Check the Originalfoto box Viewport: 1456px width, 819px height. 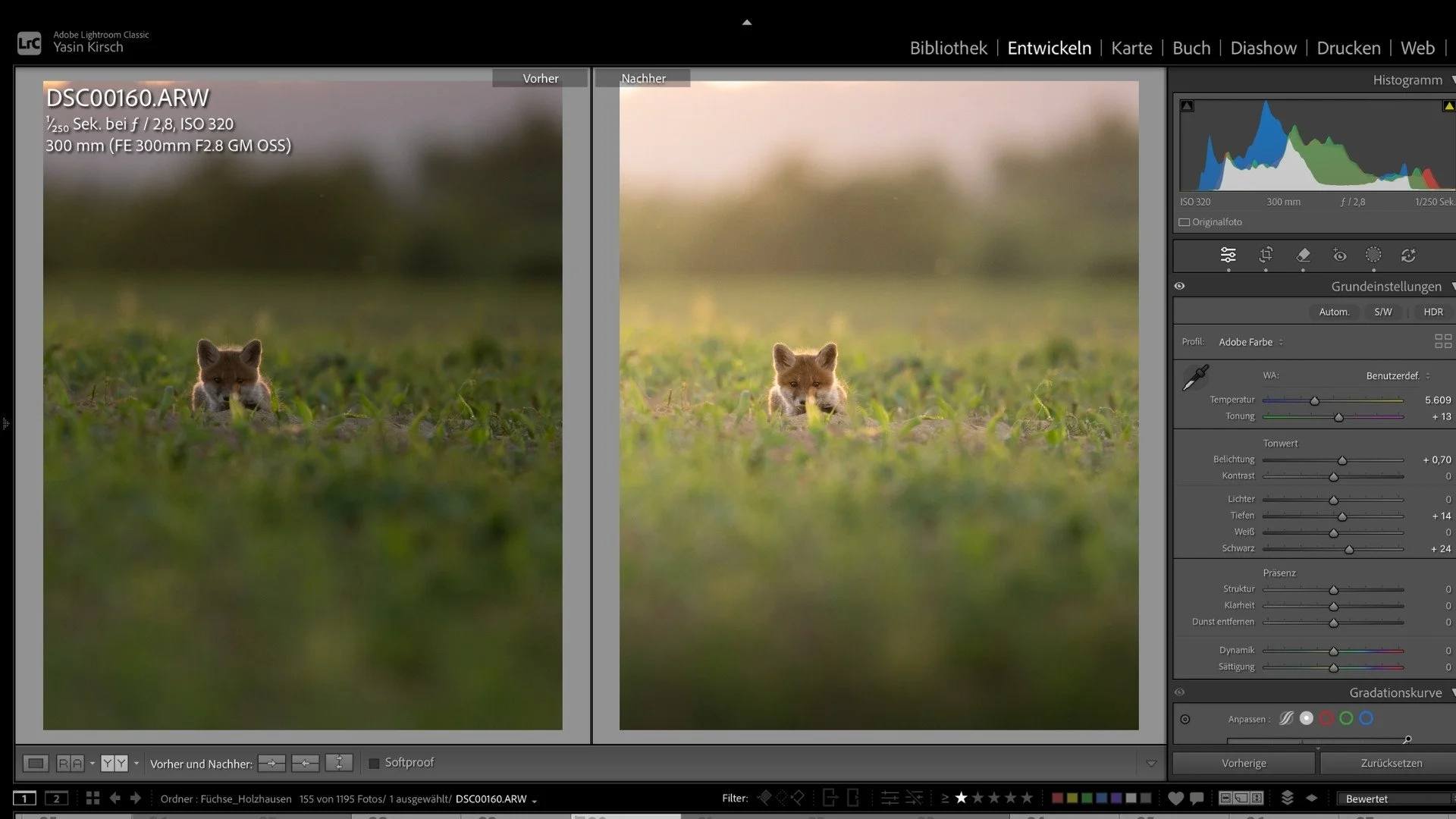tap(1184, 222)
